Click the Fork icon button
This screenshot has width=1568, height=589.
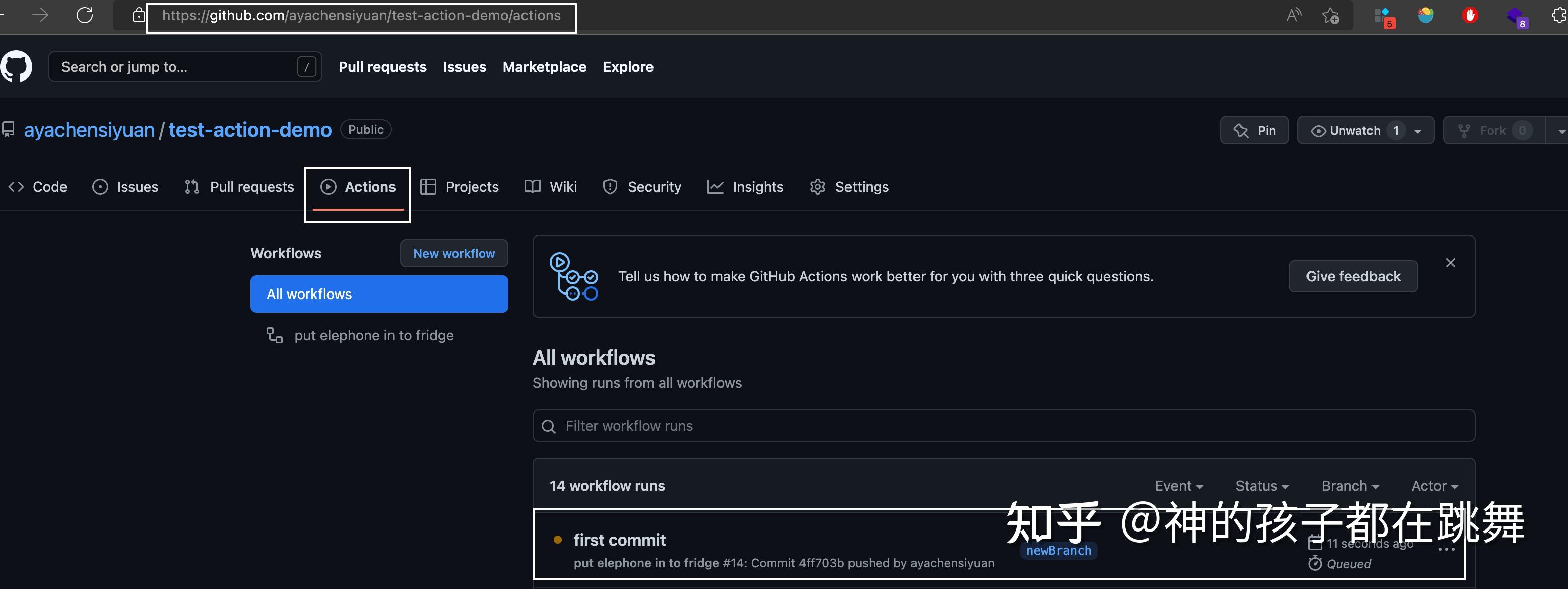coord(1465,130)
